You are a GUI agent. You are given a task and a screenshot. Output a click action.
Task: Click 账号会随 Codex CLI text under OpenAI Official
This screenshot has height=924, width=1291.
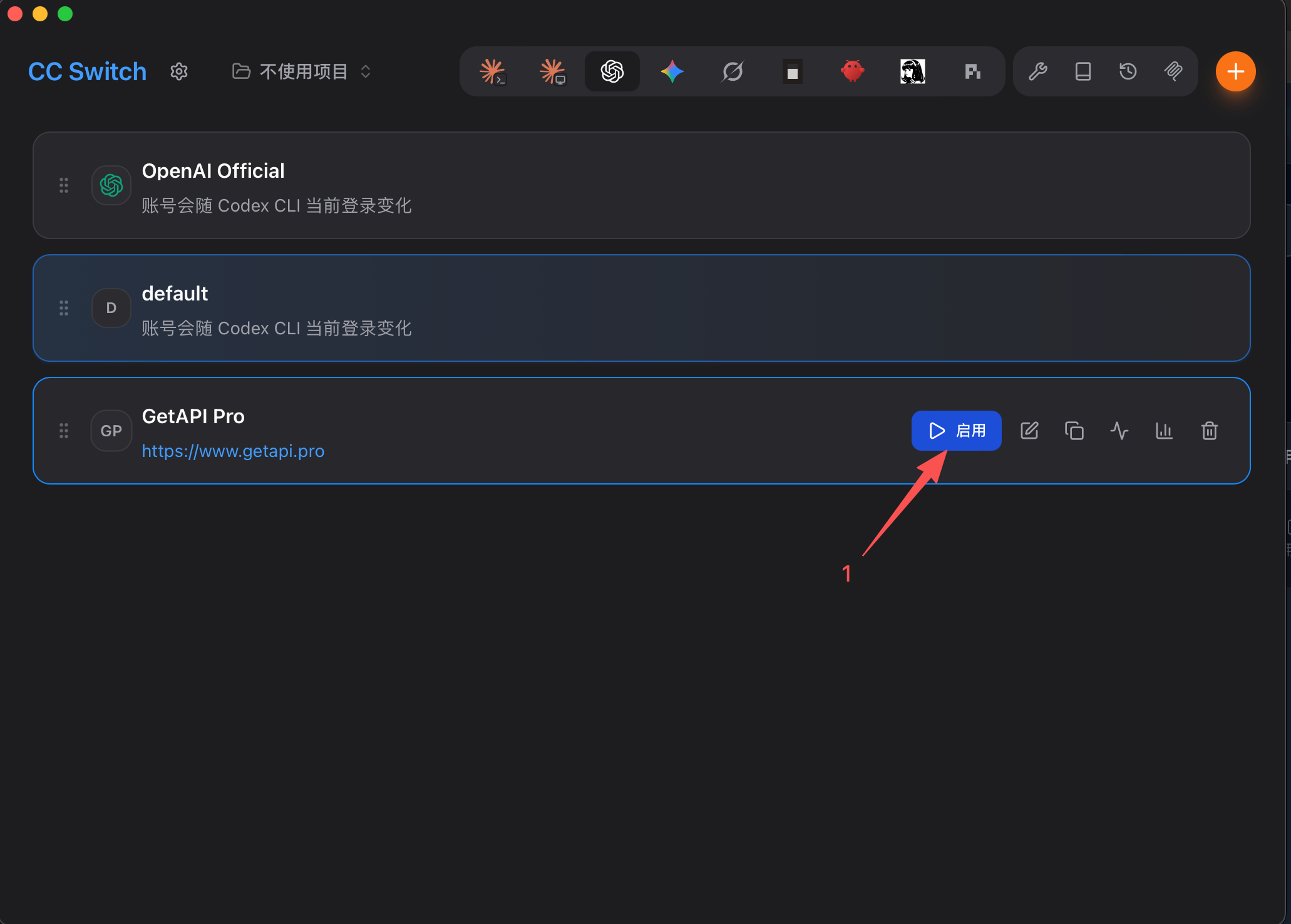276,205
